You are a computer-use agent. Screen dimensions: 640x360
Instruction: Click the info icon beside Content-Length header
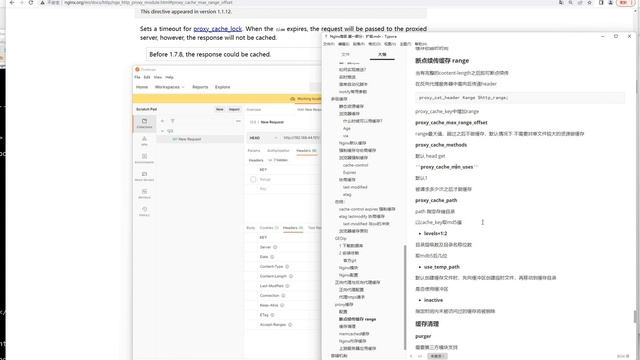coord(291,276)
